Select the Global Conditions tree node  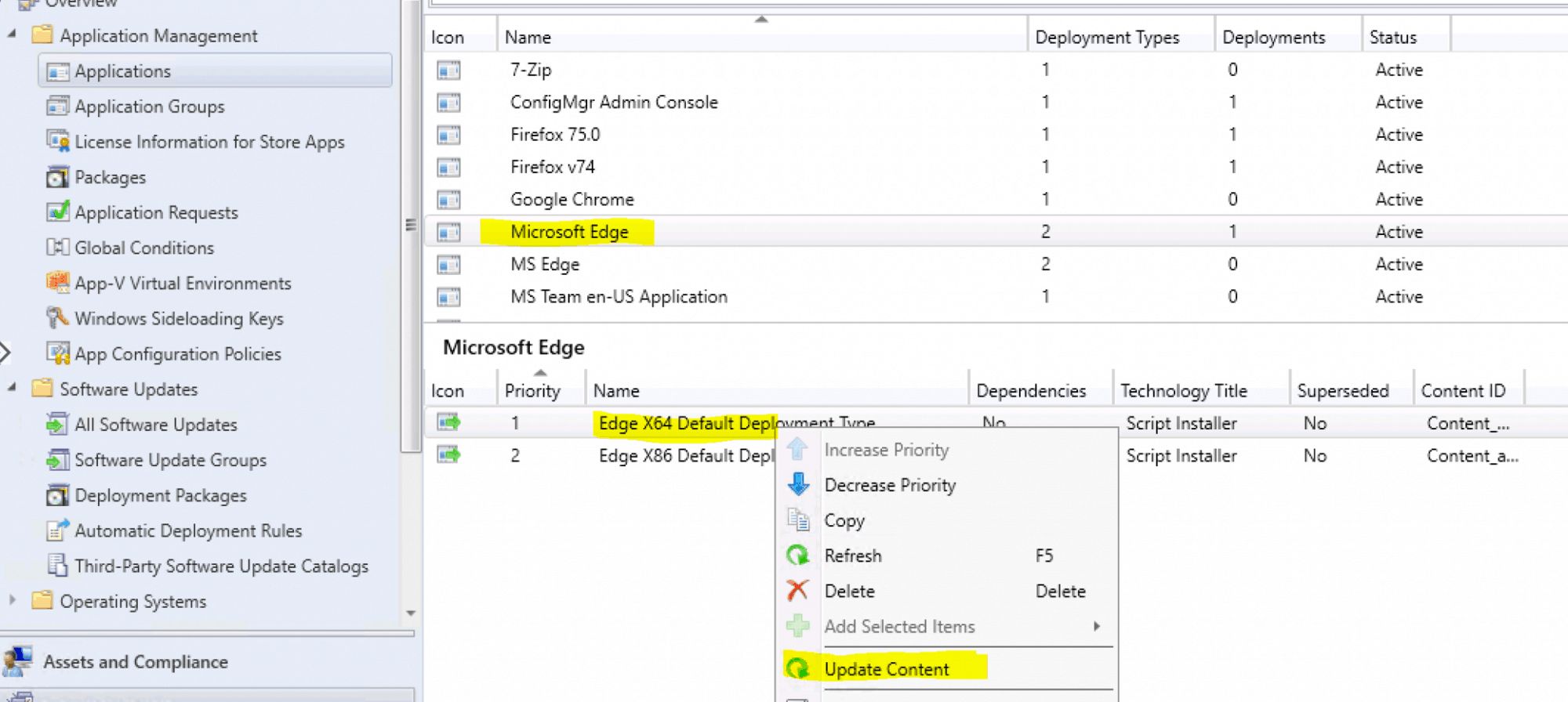click(144, 248)
